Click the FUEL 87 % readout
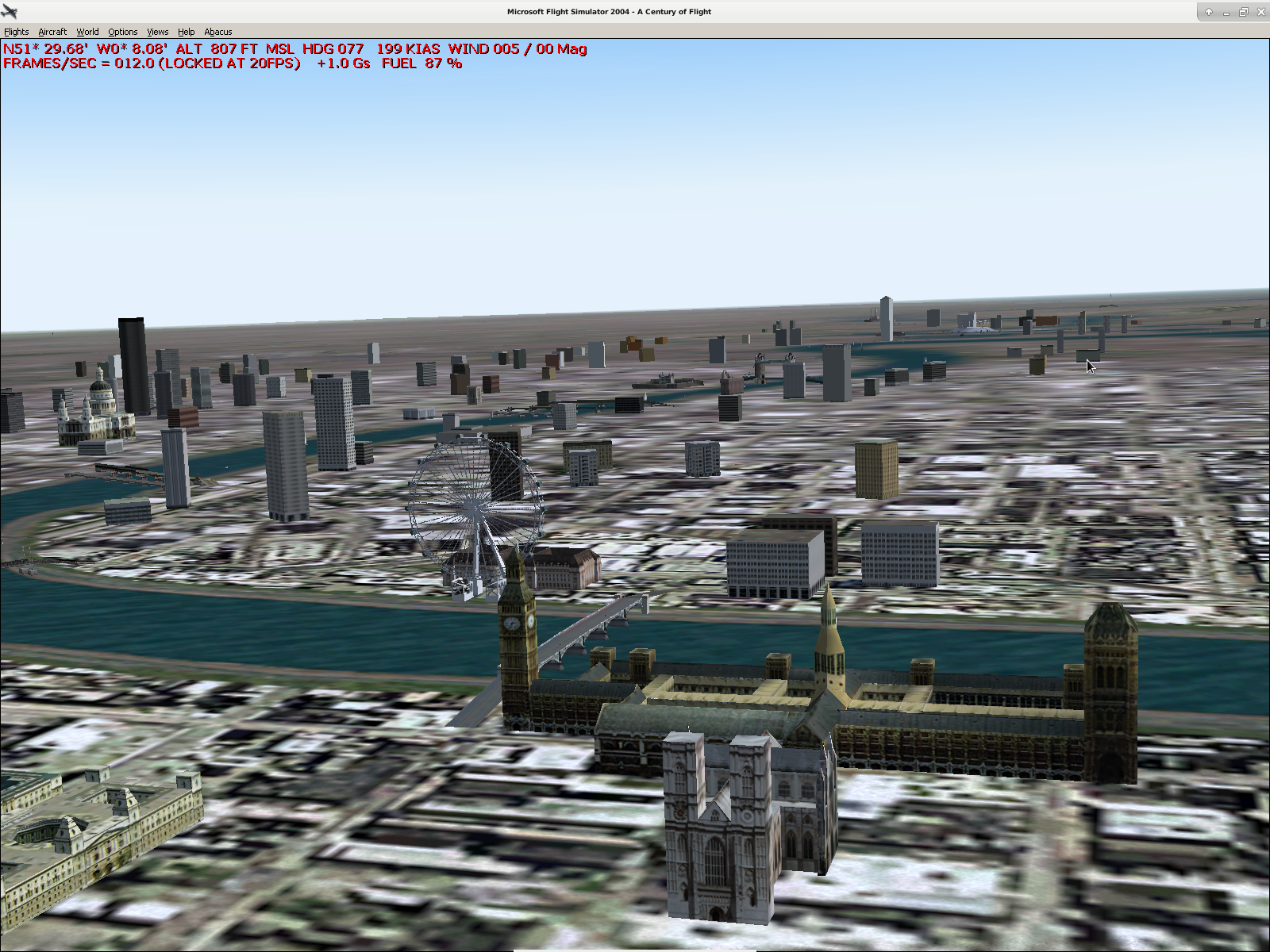Screen dimensions: 1270x952 [x=421, y=63]
